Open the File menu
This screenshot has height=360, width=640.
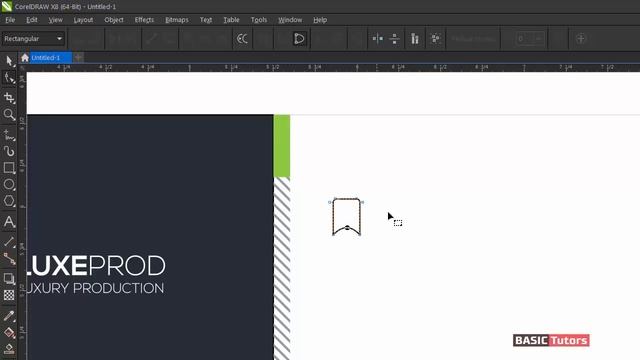[x=10, y=20]
